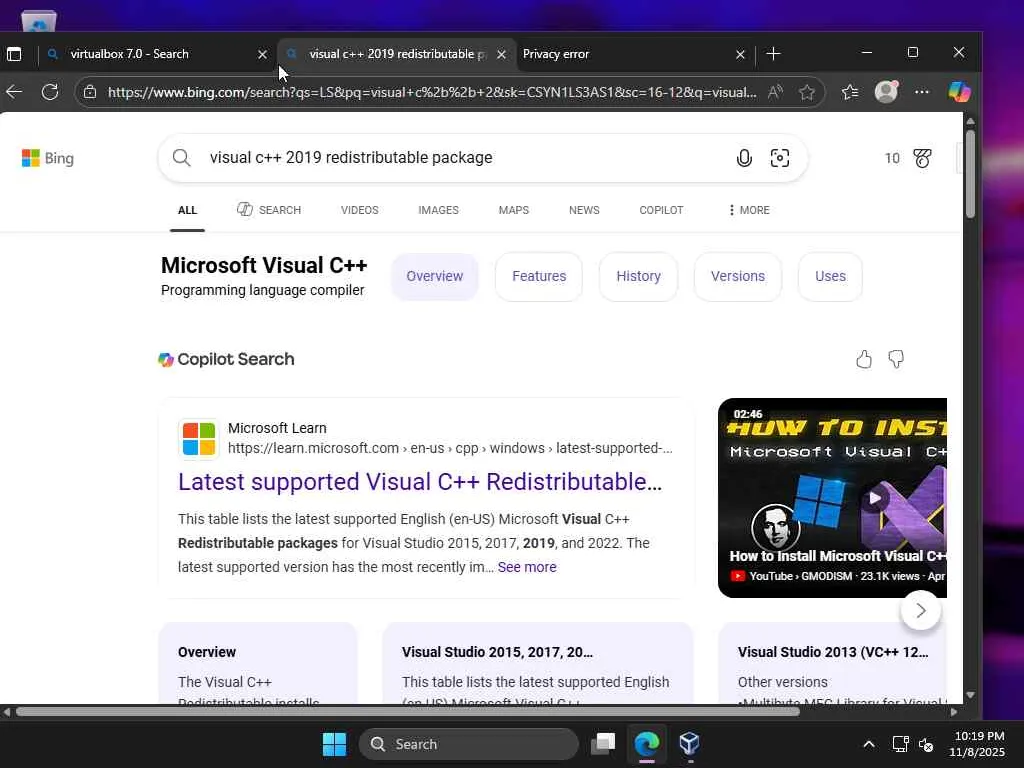Select the Overview pill
Viewport: 1024px width, 768px height.
435,276
